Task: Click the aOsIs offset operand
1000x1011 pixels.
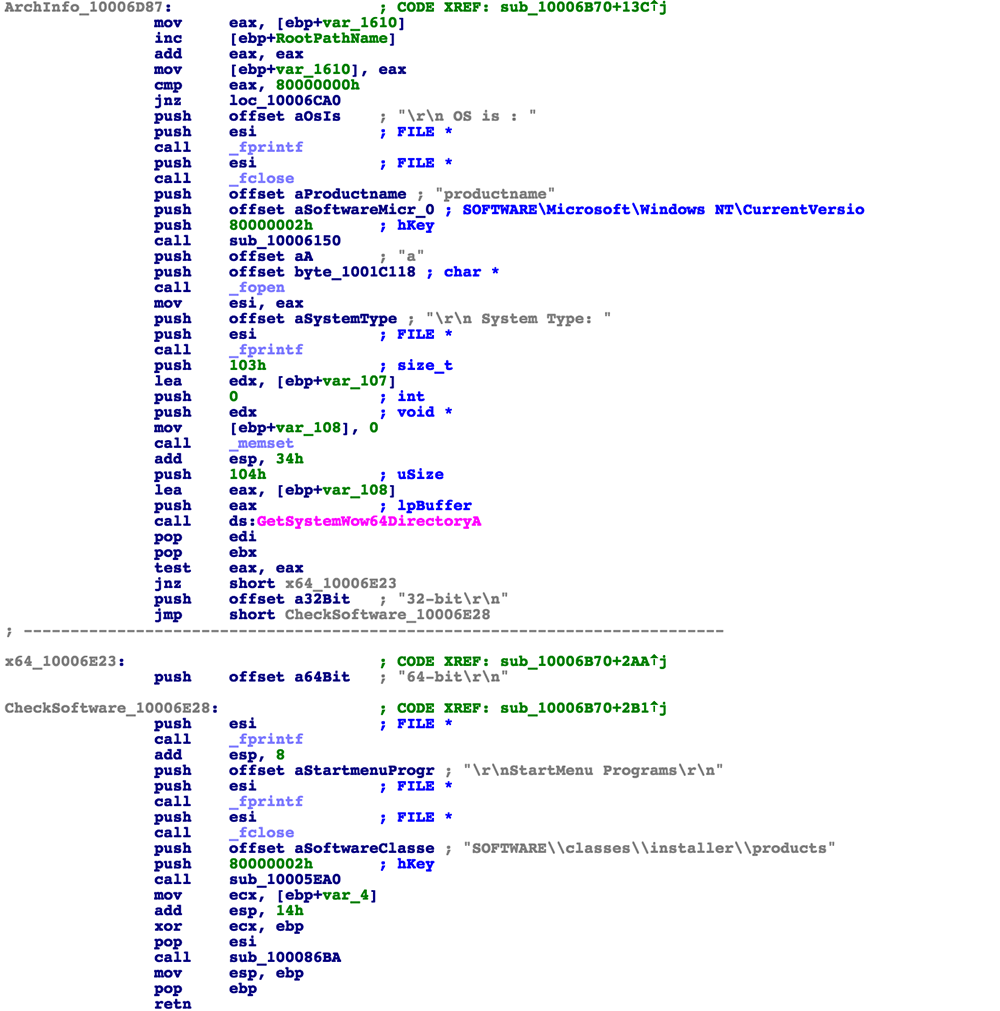Action: [317, 117]
